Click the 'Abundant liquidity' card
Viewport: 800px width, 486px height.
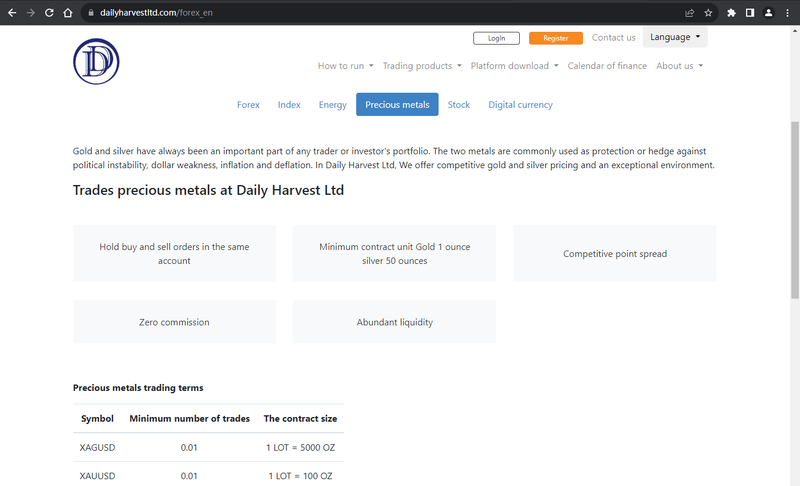point(394,322)
